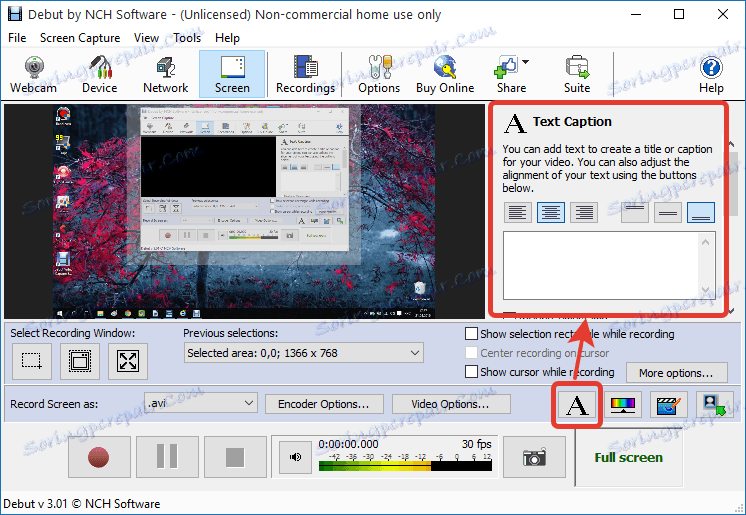Choose the window selection recording tool
The height and width of the screenshot is (515, 746).
[x=80, y=361]
